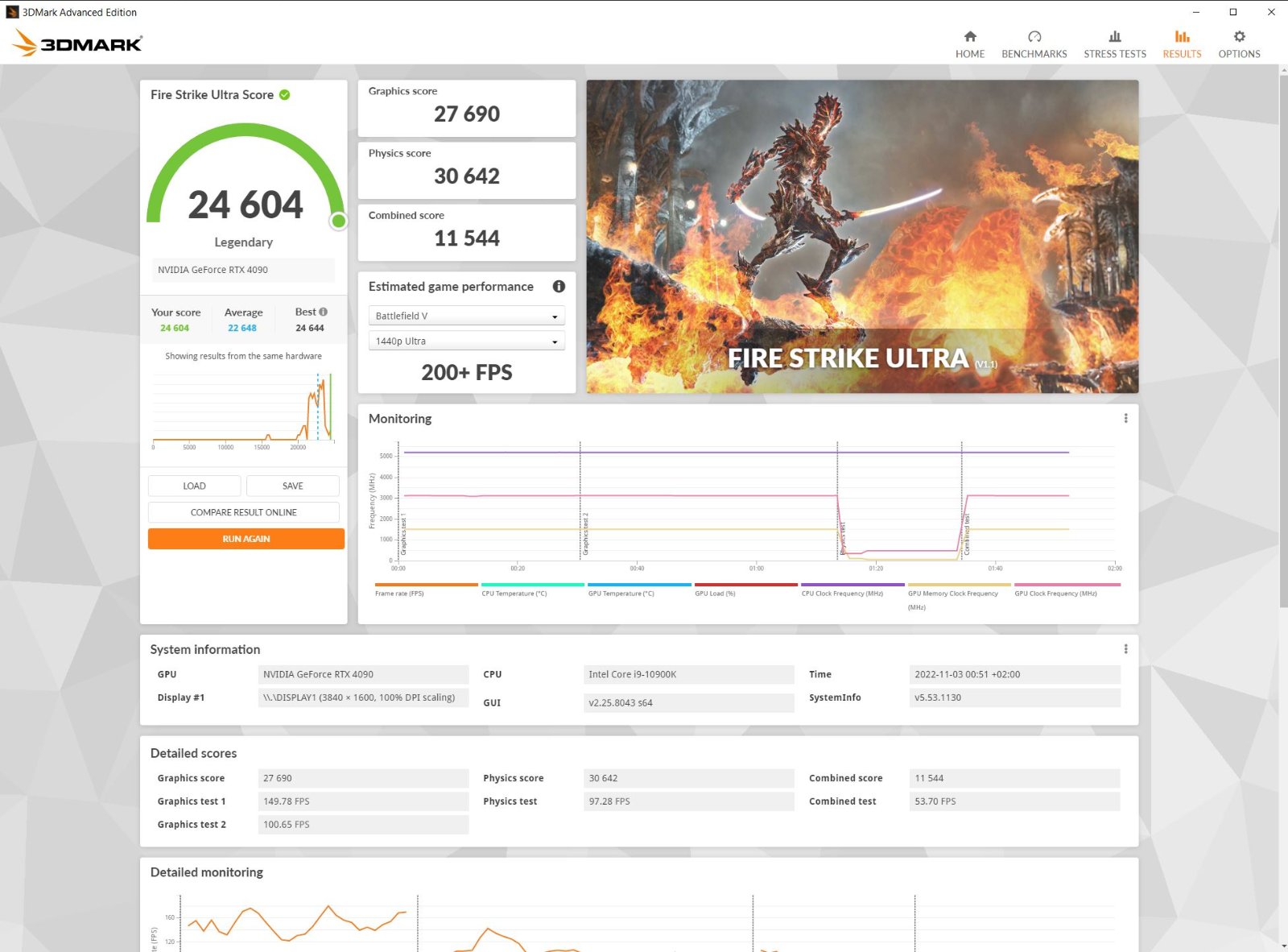Click the Fire Strike Ultra artwork image

click(x=862, y=236)
